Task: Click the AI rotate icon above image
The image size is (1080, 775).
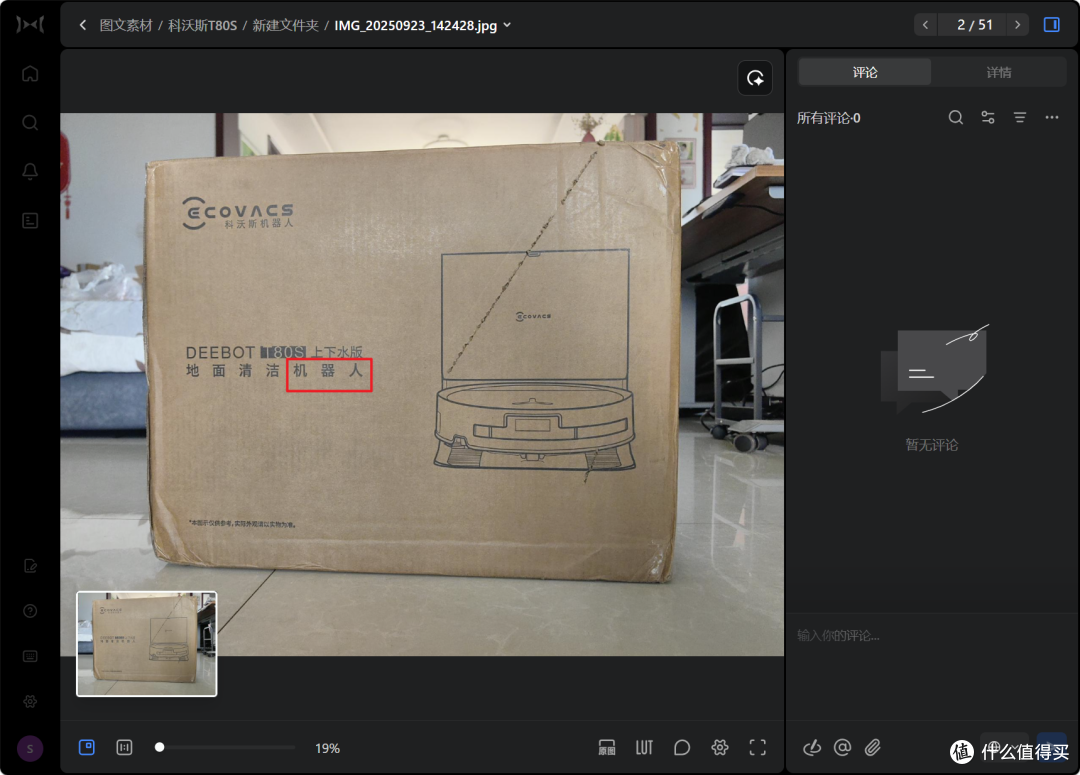Action: (x=755, y=78)
